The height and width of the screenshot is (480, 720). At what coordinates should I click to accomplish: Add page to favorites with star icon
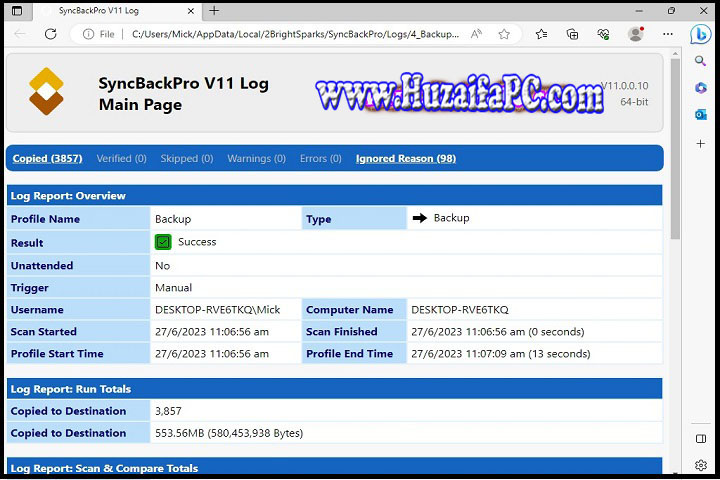tap(504, 34)
